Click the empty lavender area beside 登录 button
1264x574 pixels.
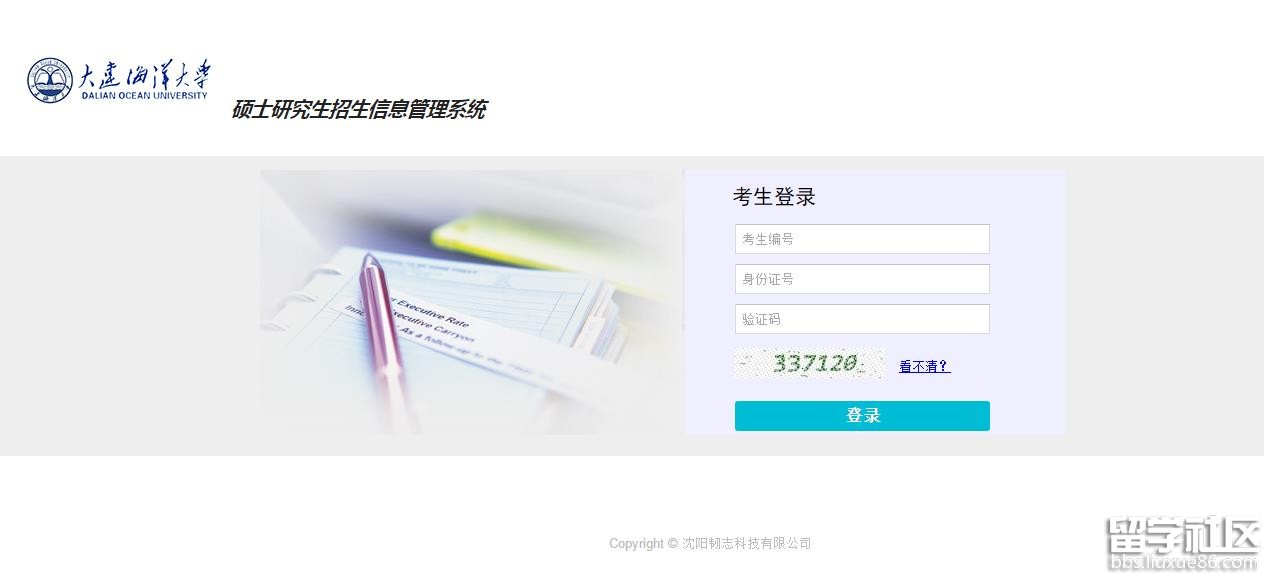pyautogui.click(x=1027, y=416)
